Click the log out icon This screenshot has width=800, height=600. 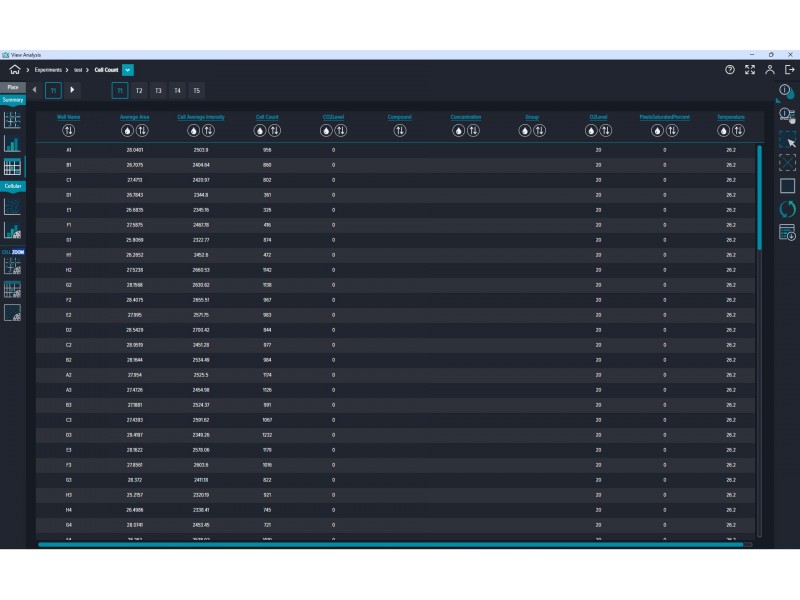(x=789, y=70)
